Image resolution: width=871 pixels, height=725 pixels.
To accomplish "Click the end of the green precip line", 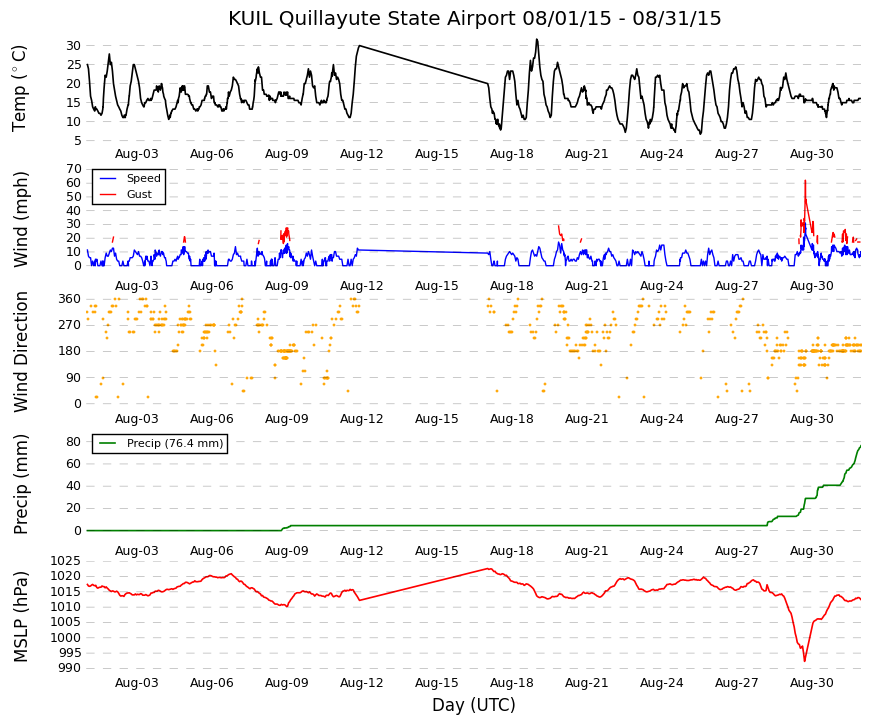I will click(860, 446).
